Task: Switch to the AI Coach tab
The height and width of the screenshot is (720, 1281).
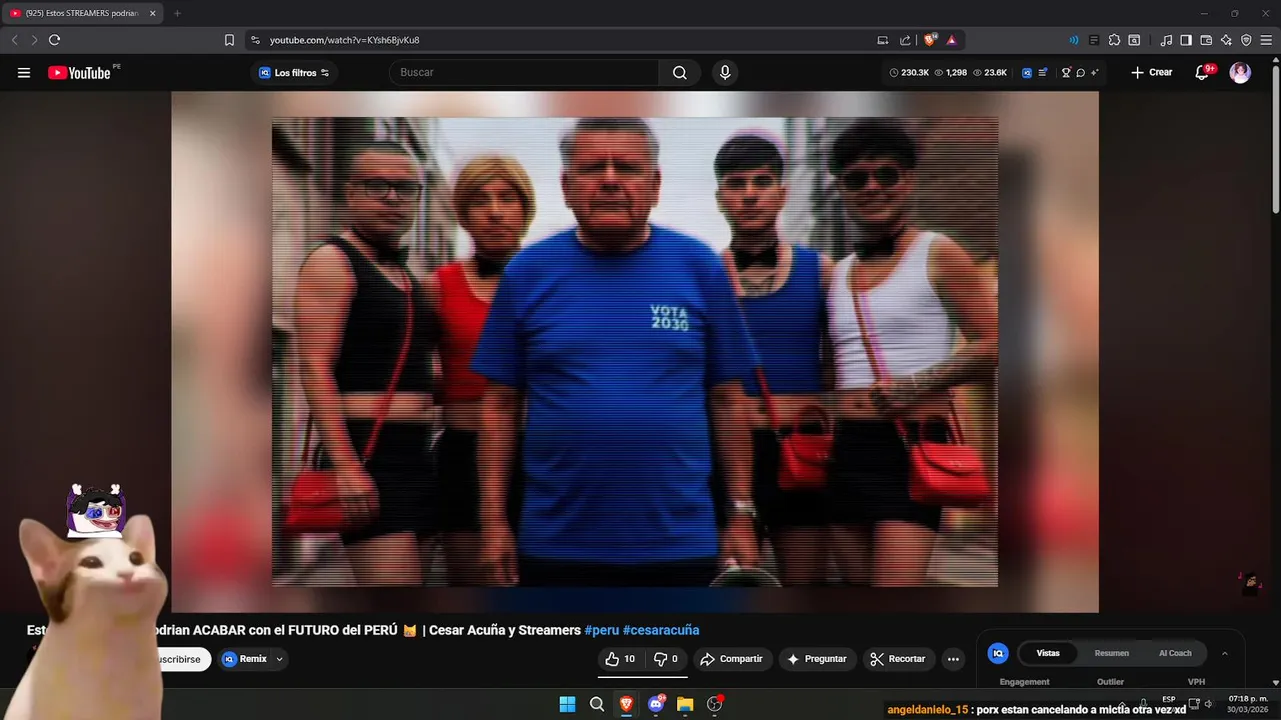Action: (x=1175, y=653)
